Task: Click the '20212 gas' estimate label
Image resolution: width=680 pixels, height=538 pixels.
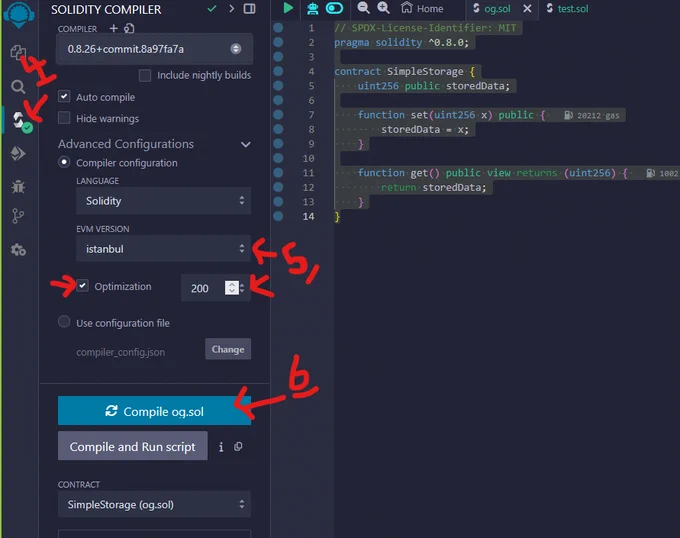Action: pos(598,115)
